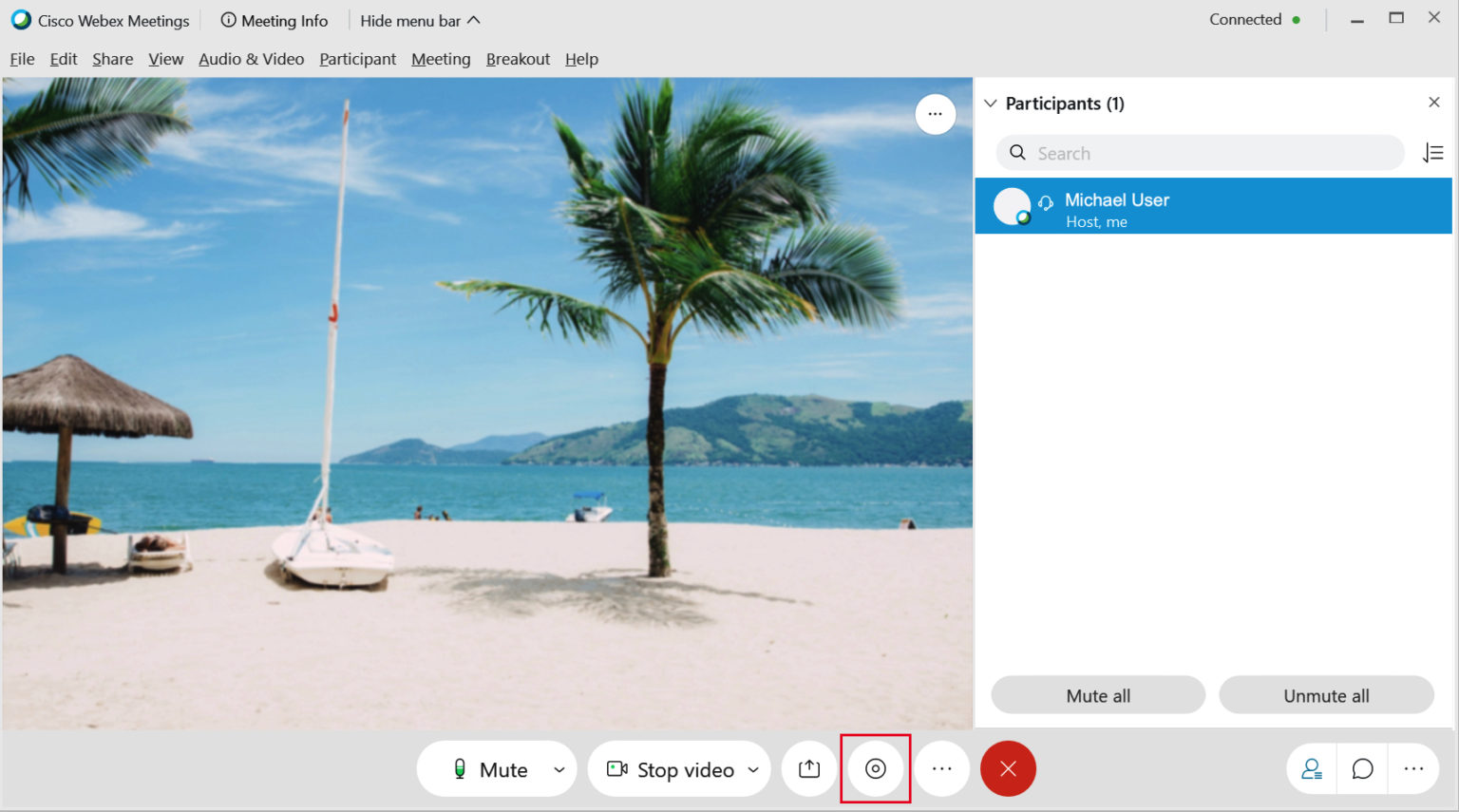Toggle the participants panel icon
This screenshot has height=812, width=1459.
coord(1312,768)
